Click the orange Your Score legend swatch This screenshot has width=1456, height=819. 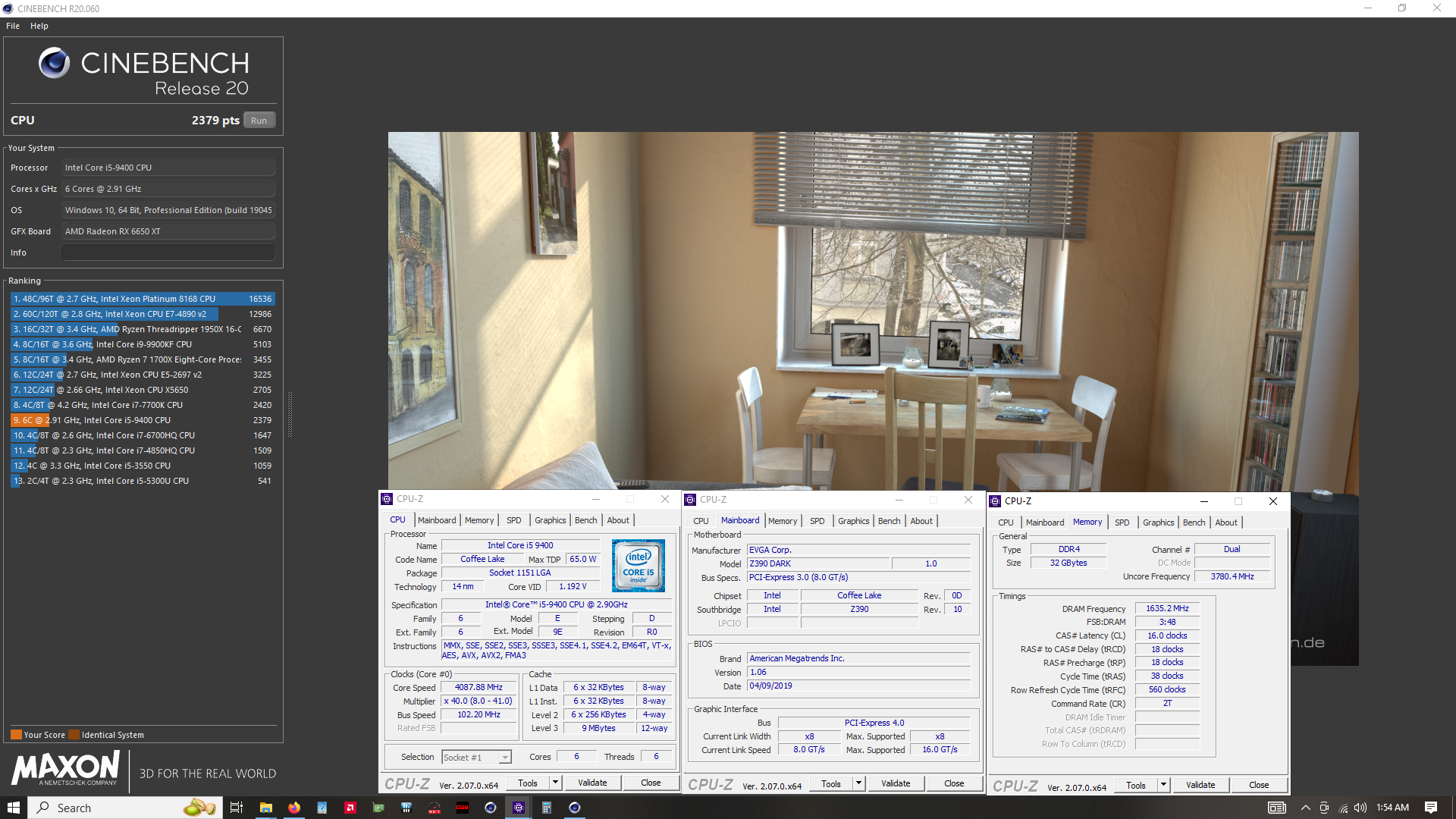tap(16, 734)
